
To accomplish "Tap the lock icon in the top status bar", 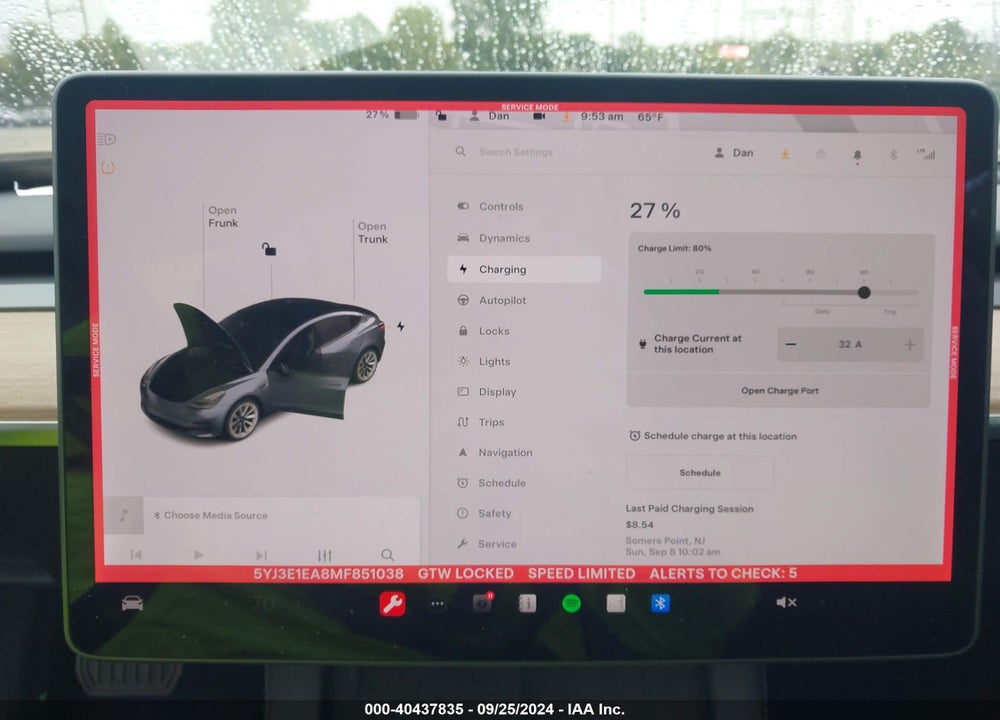I will (x=441, y=116).
